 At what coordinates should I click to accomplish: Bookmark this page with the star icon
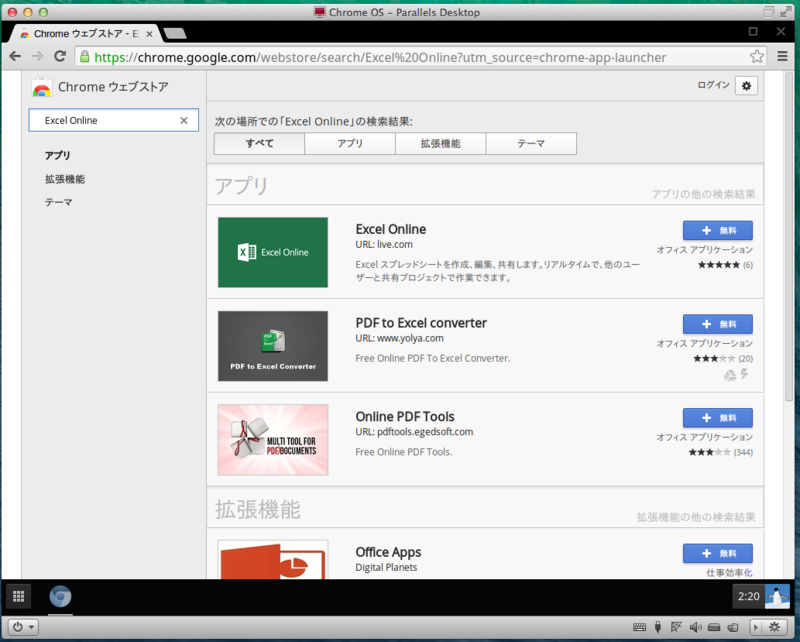(x=757, y=57)
